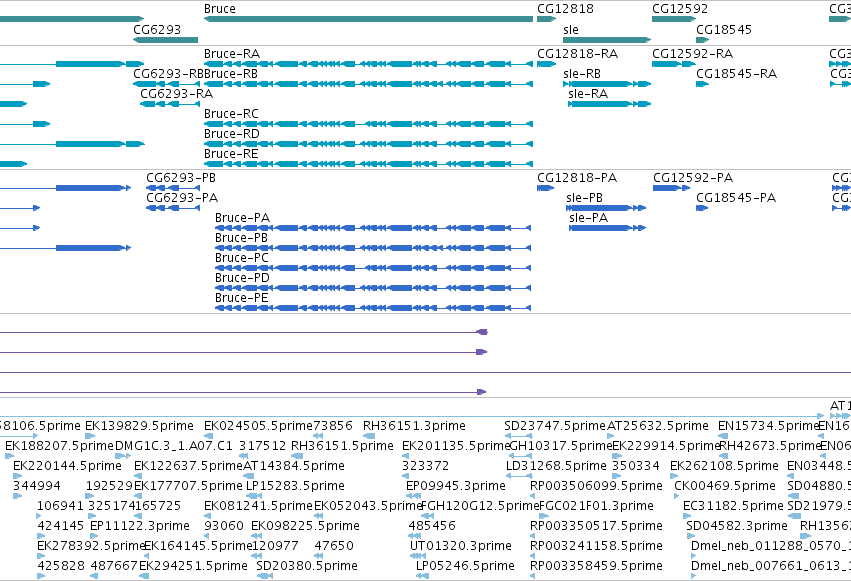Select the Bruce-PB protein label
The width and height of the screenshot is (851, 581).
242,238
